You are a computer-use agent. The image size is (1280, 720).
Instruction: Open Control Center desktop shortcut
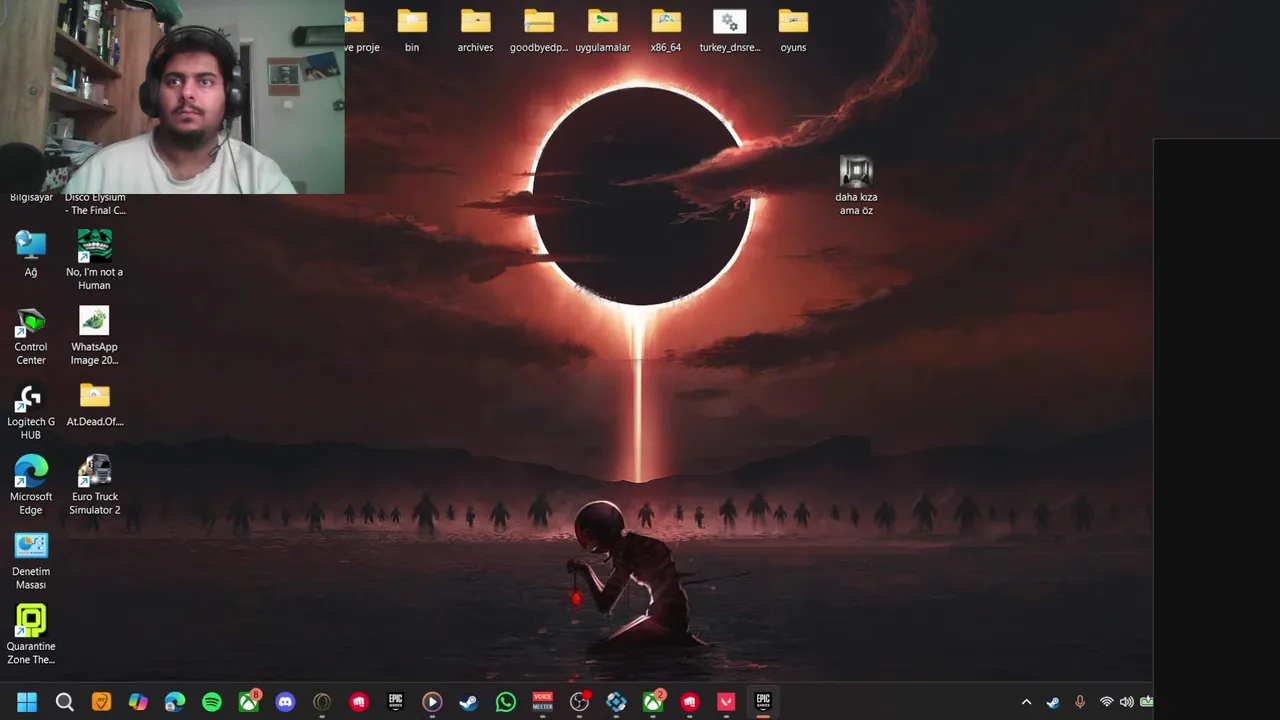(31, 336)
